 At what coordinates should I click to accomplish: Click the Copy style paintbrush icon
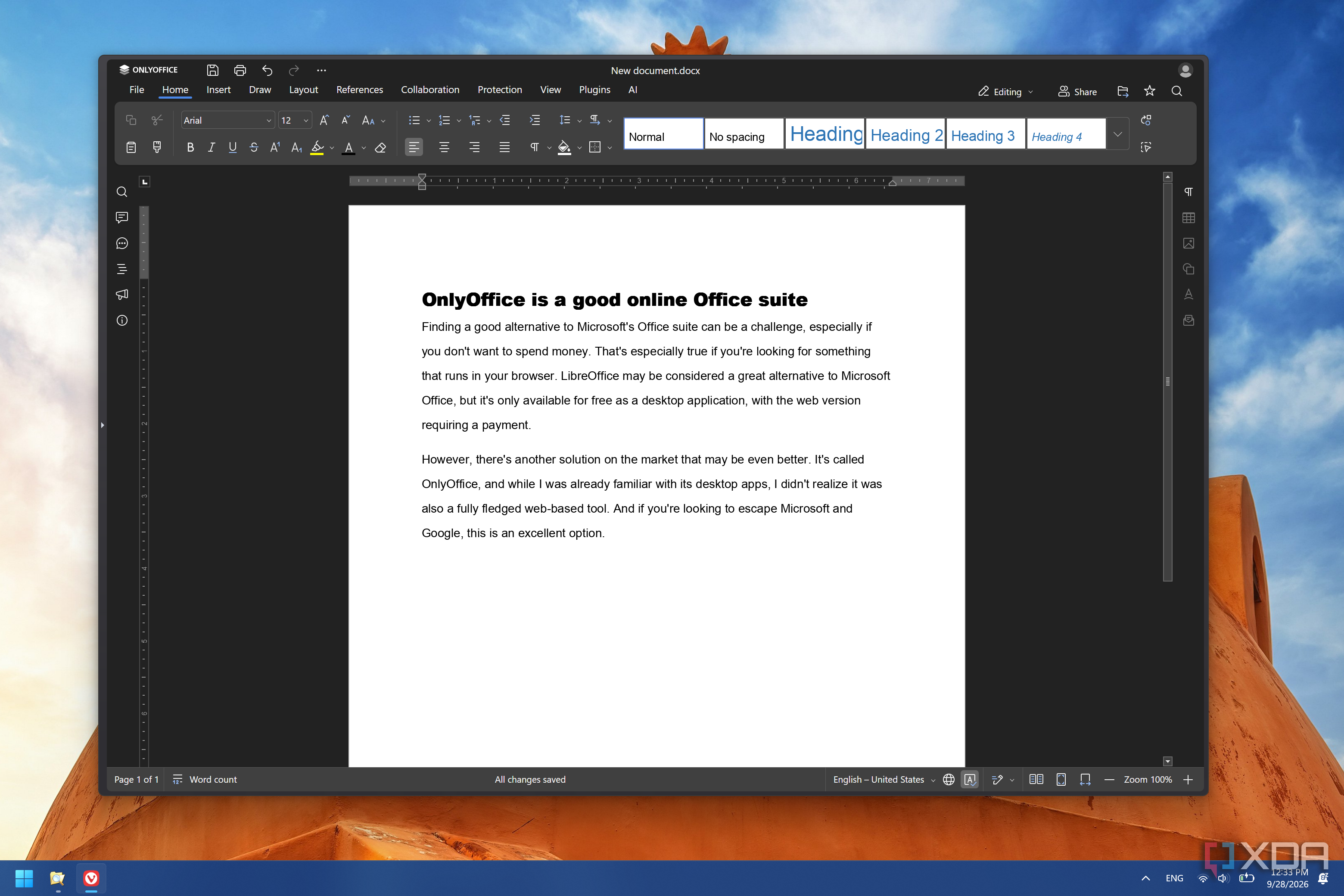point(157,147)
